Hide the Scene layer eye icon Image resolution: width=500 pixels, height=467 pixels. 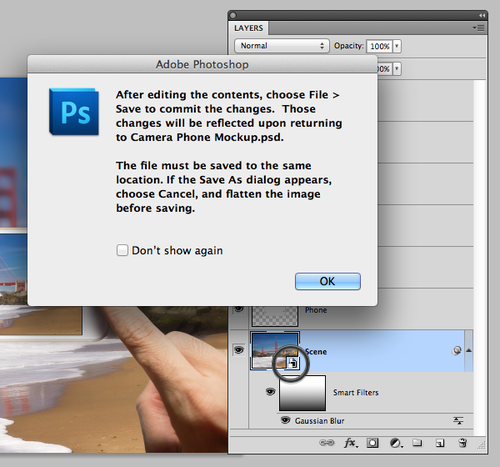(x=239, y=350)
